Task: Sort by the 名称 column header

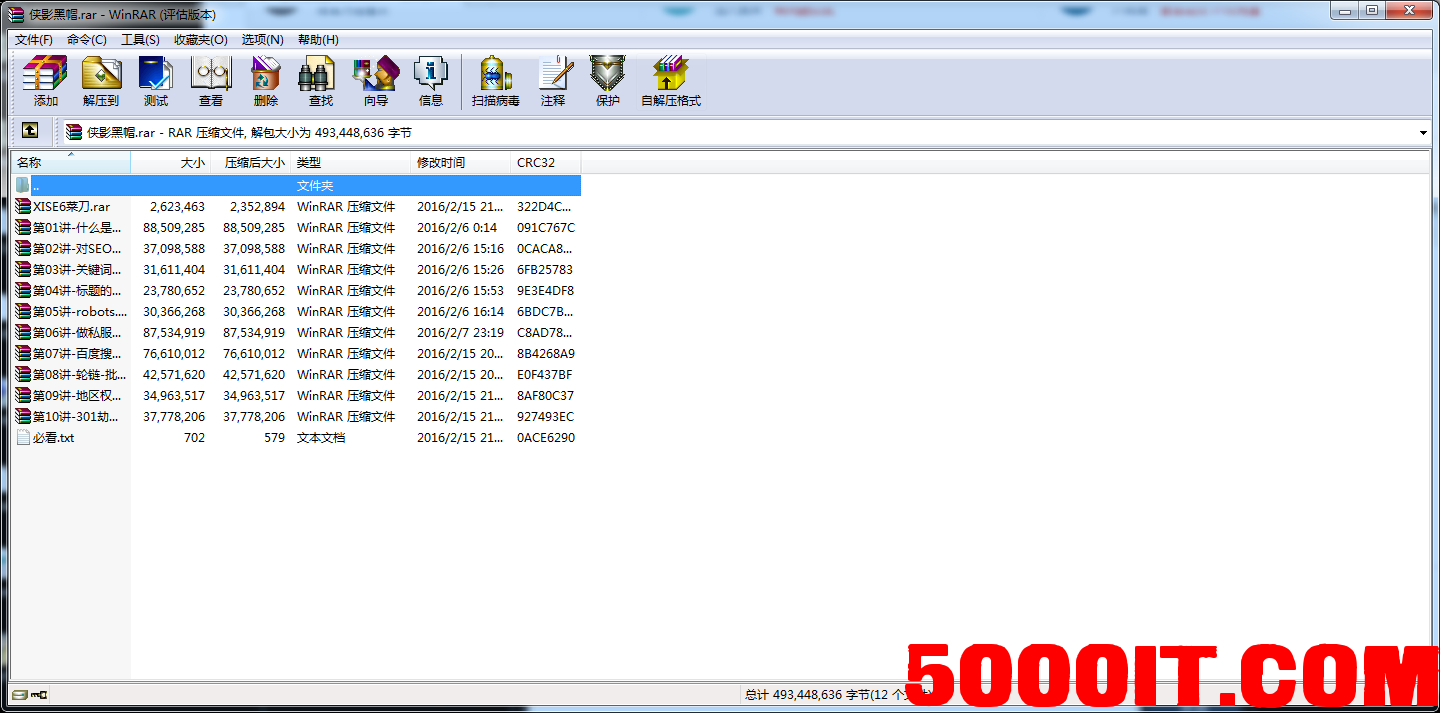Action: [x=71, y=163]
